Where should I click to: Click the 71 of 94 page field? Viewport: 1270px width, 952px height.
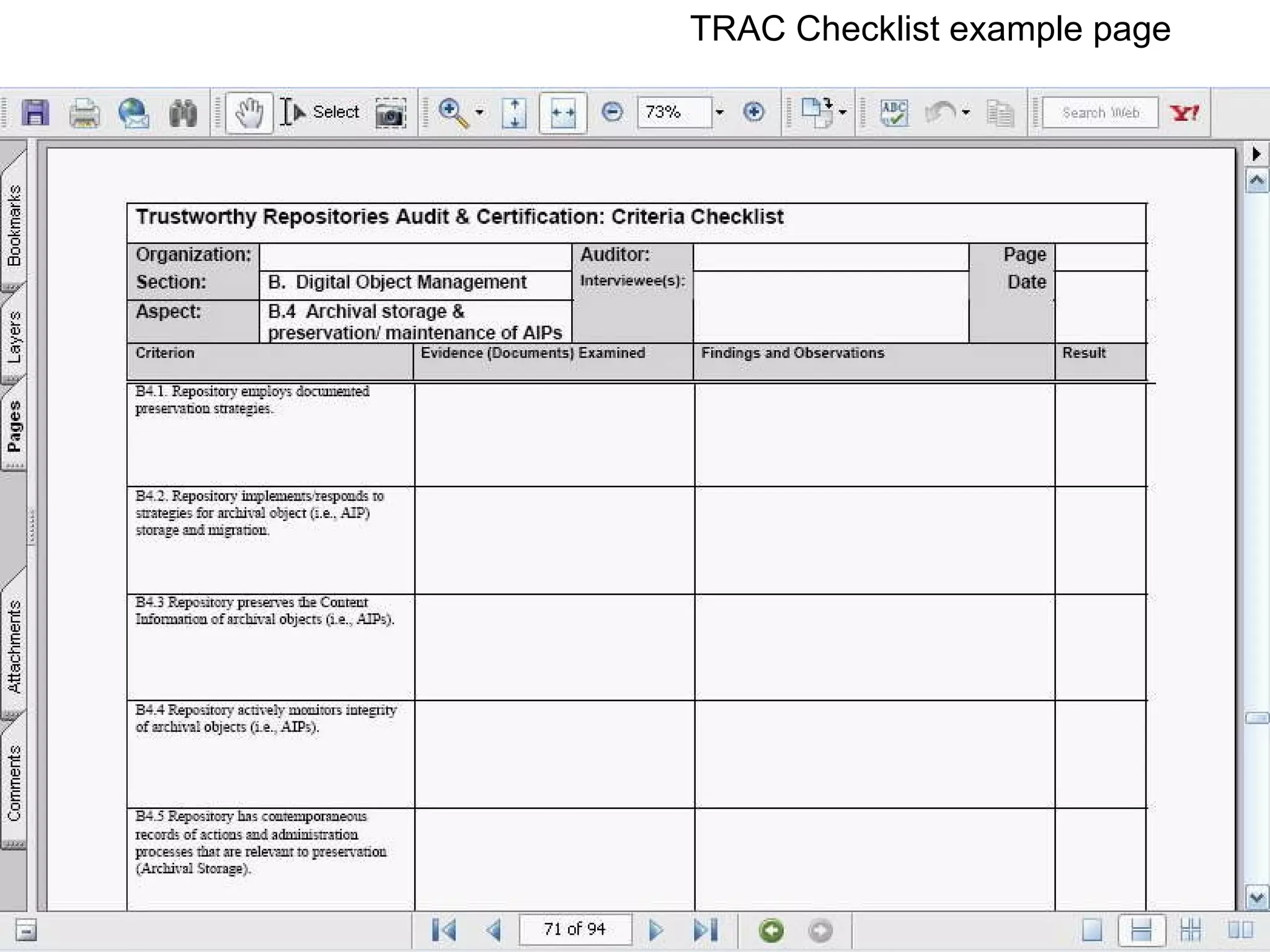575,929
